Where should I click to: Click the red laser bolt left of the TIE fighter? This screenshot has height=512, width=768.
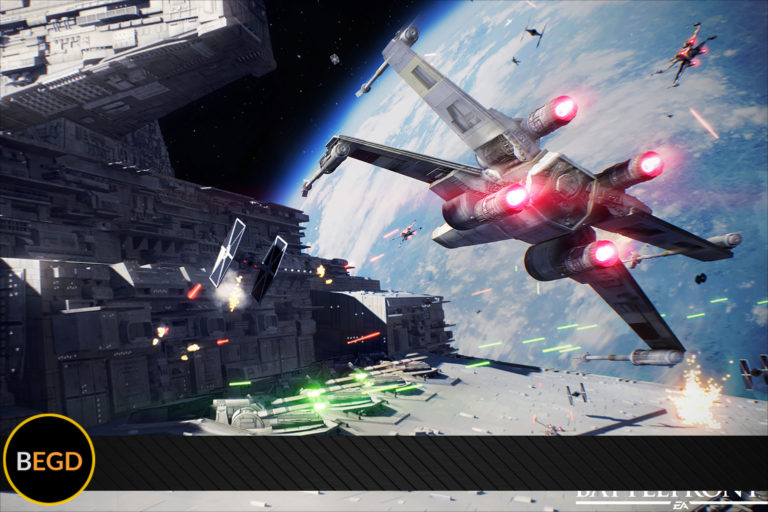[x=194, y=290]
